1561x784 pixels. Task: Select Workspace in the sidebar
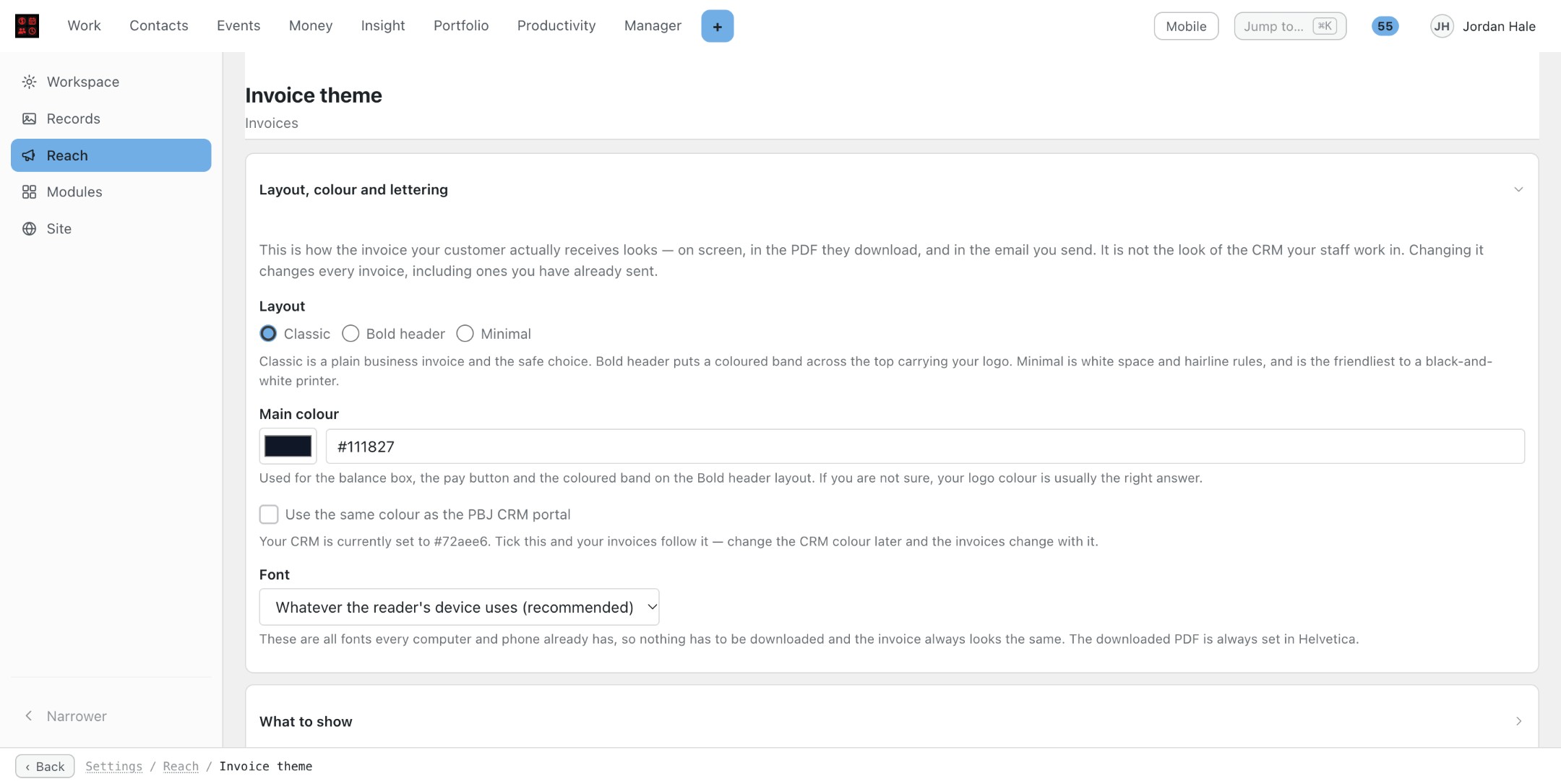[x=111, y=82]
